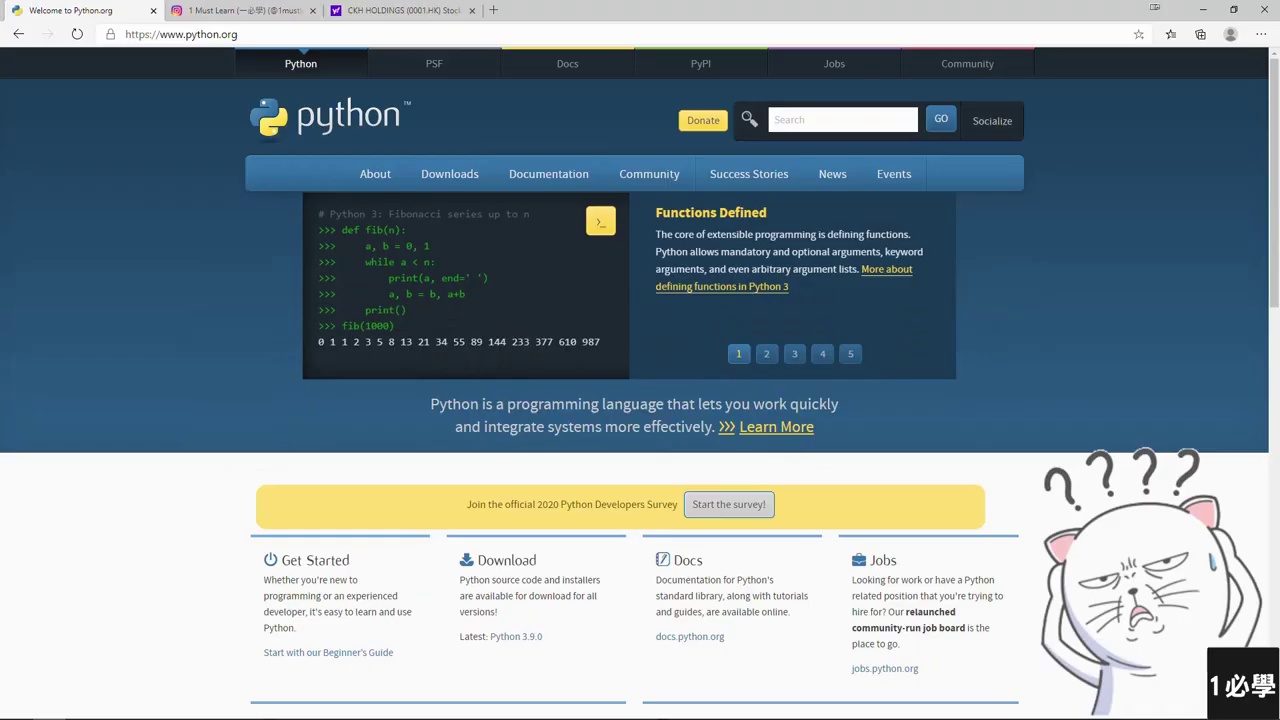Switch to the PyPI top tab
The image size is (1280, 720).
coord(700,64)
